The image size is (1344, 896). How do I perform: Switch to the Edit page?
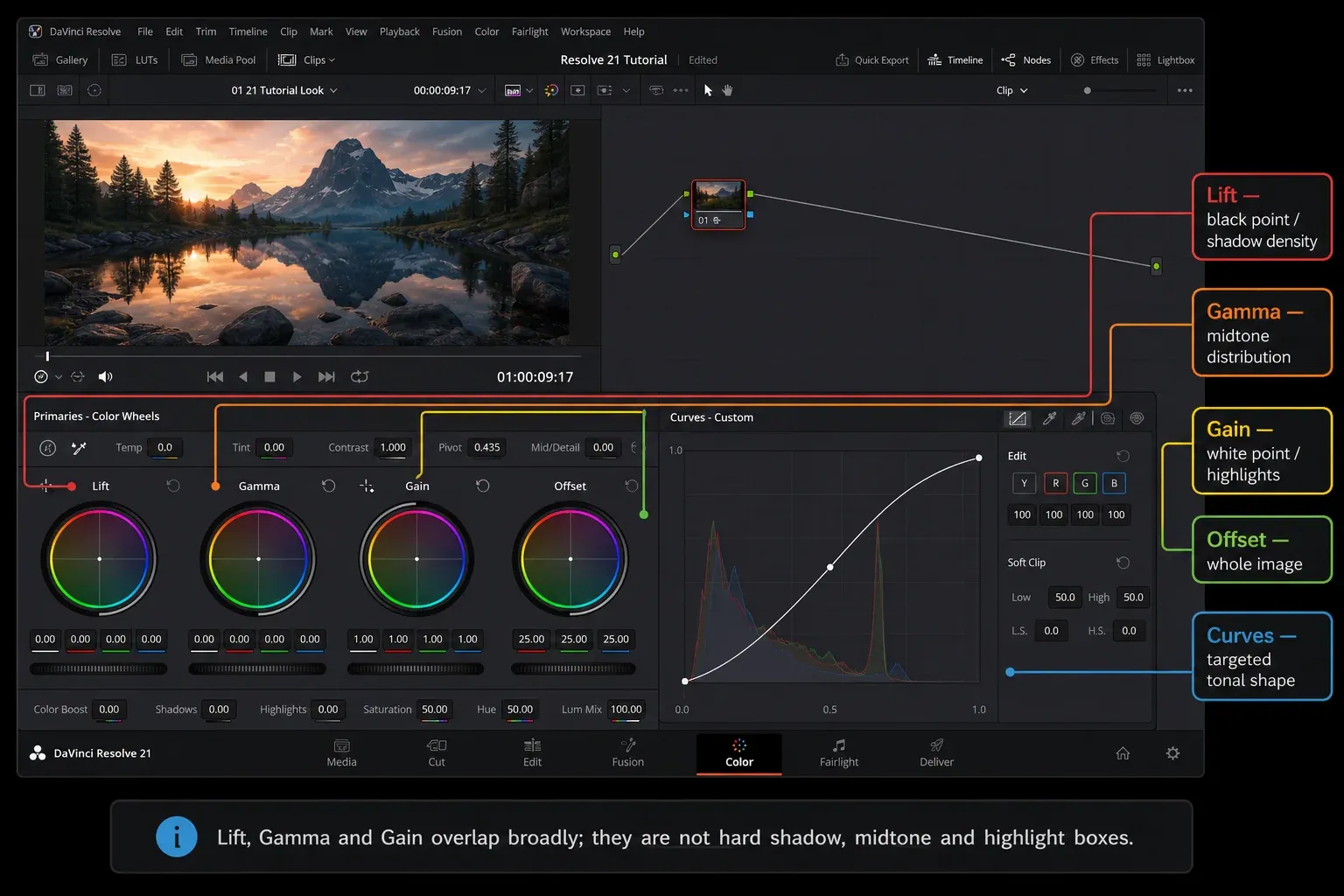tap(532, 752)
